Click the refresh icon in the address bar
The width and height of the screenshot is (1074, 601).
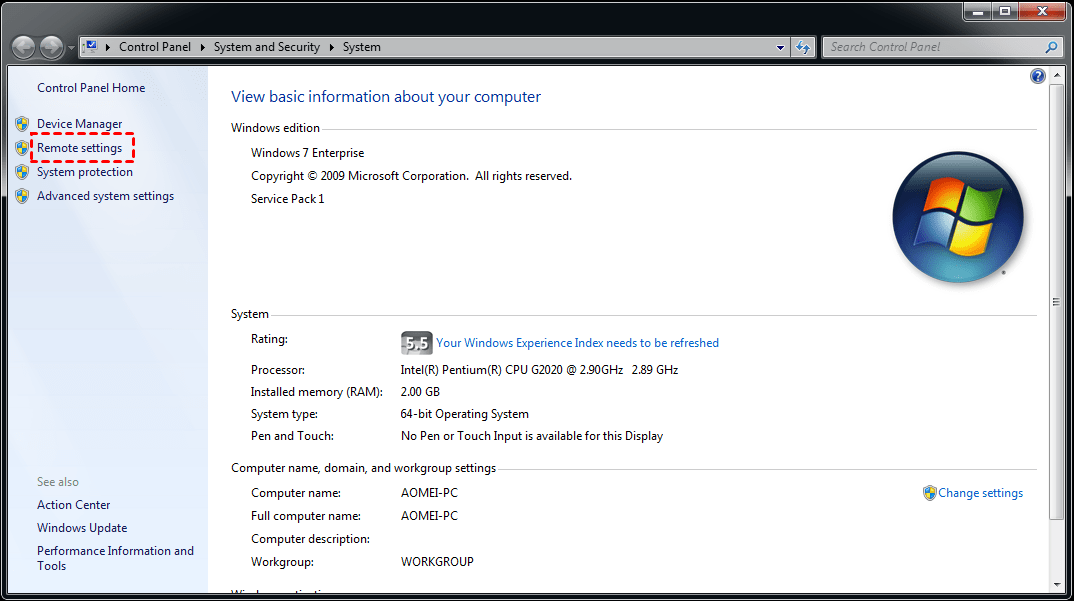803,46
